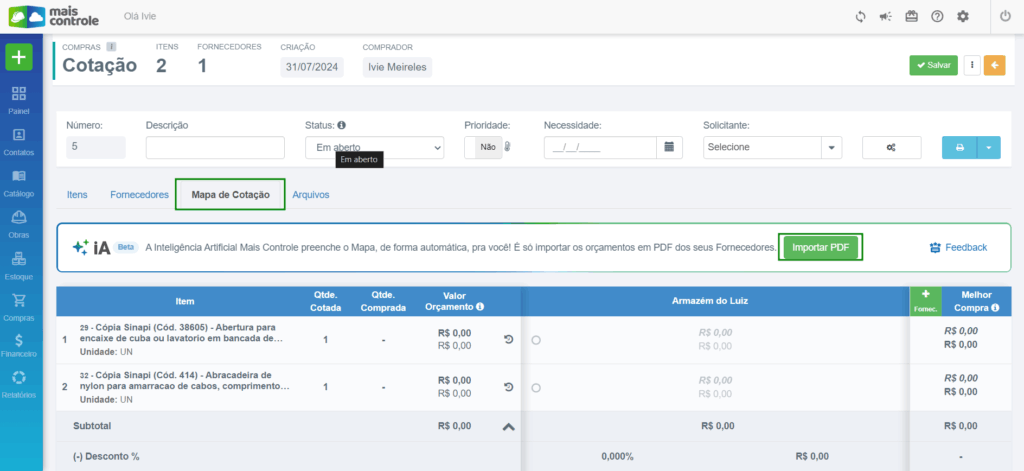Click the orange back arrow button

(995, 65)
